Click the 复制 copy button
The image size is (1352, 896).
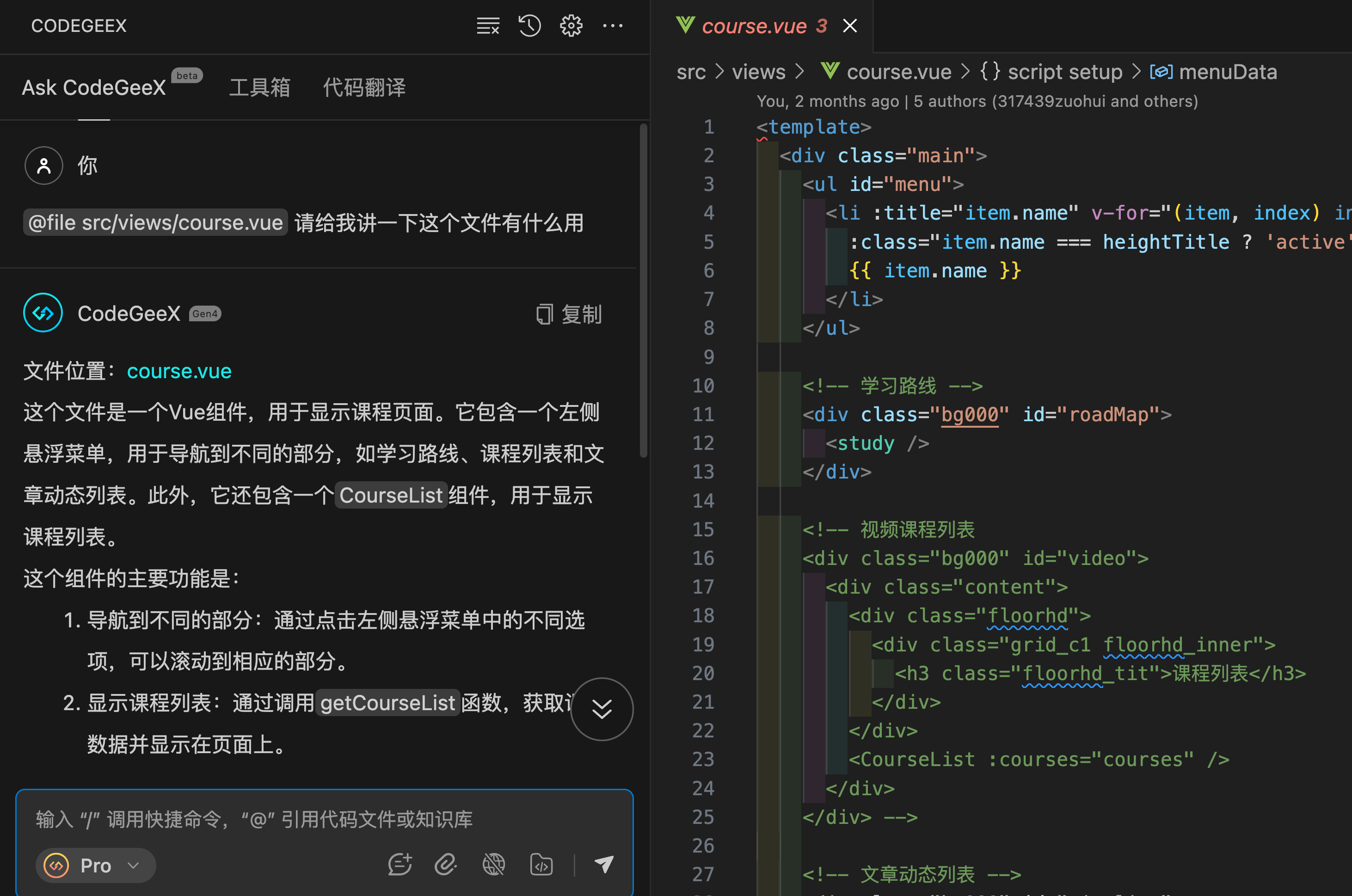pos(569,314)
